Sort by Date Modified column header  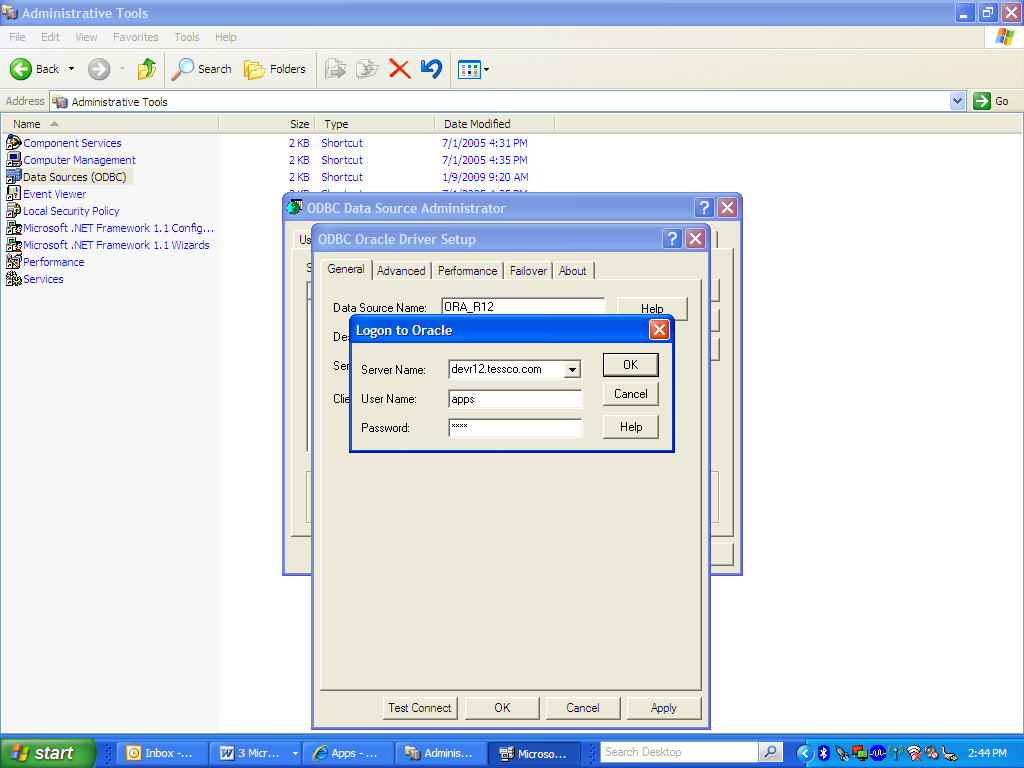tap(494, 124)
